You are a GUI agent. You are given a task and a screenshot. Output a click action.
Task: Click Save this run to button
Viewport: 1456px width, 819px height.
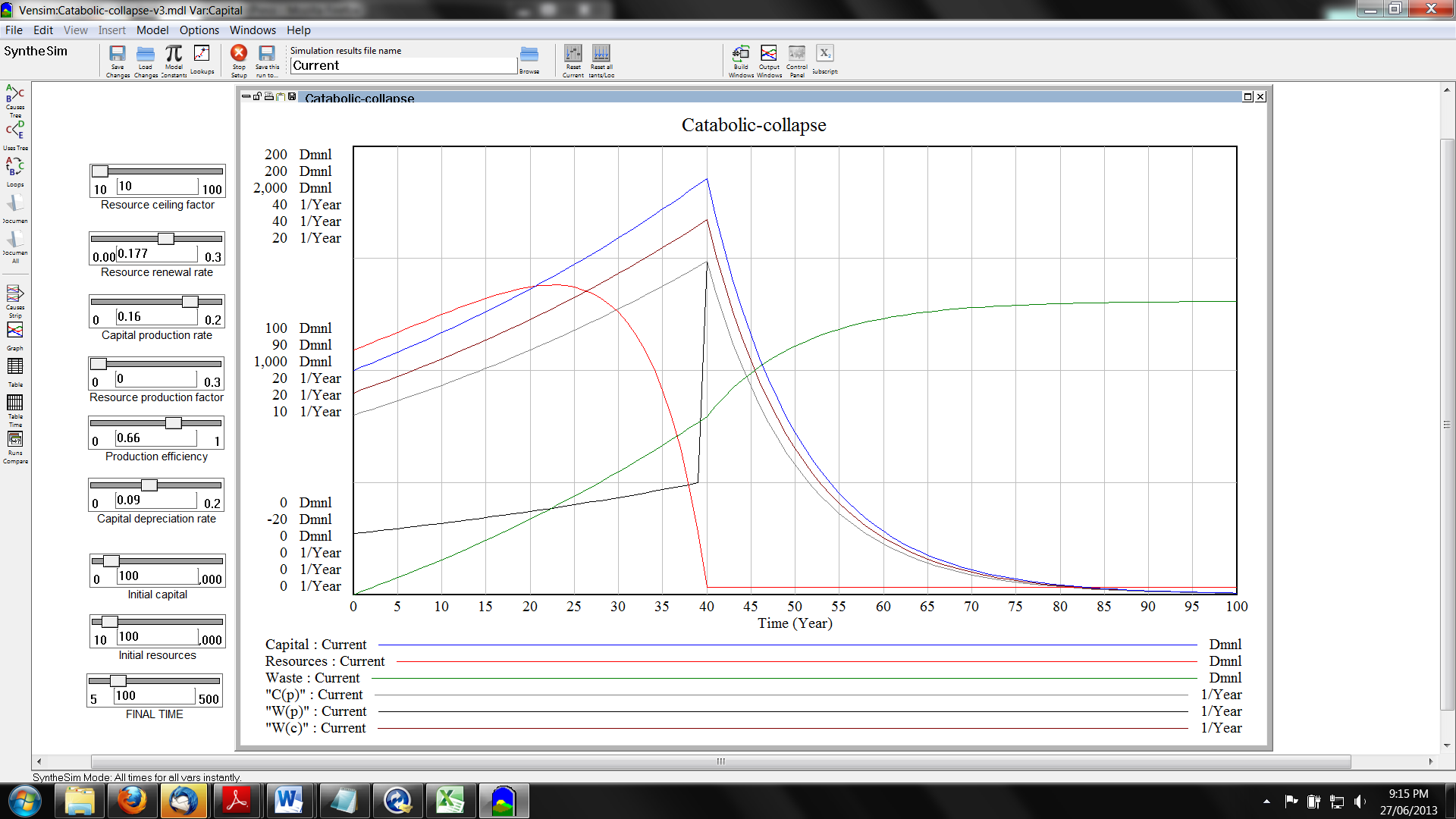pyautogui.click(x=266, y=54)
